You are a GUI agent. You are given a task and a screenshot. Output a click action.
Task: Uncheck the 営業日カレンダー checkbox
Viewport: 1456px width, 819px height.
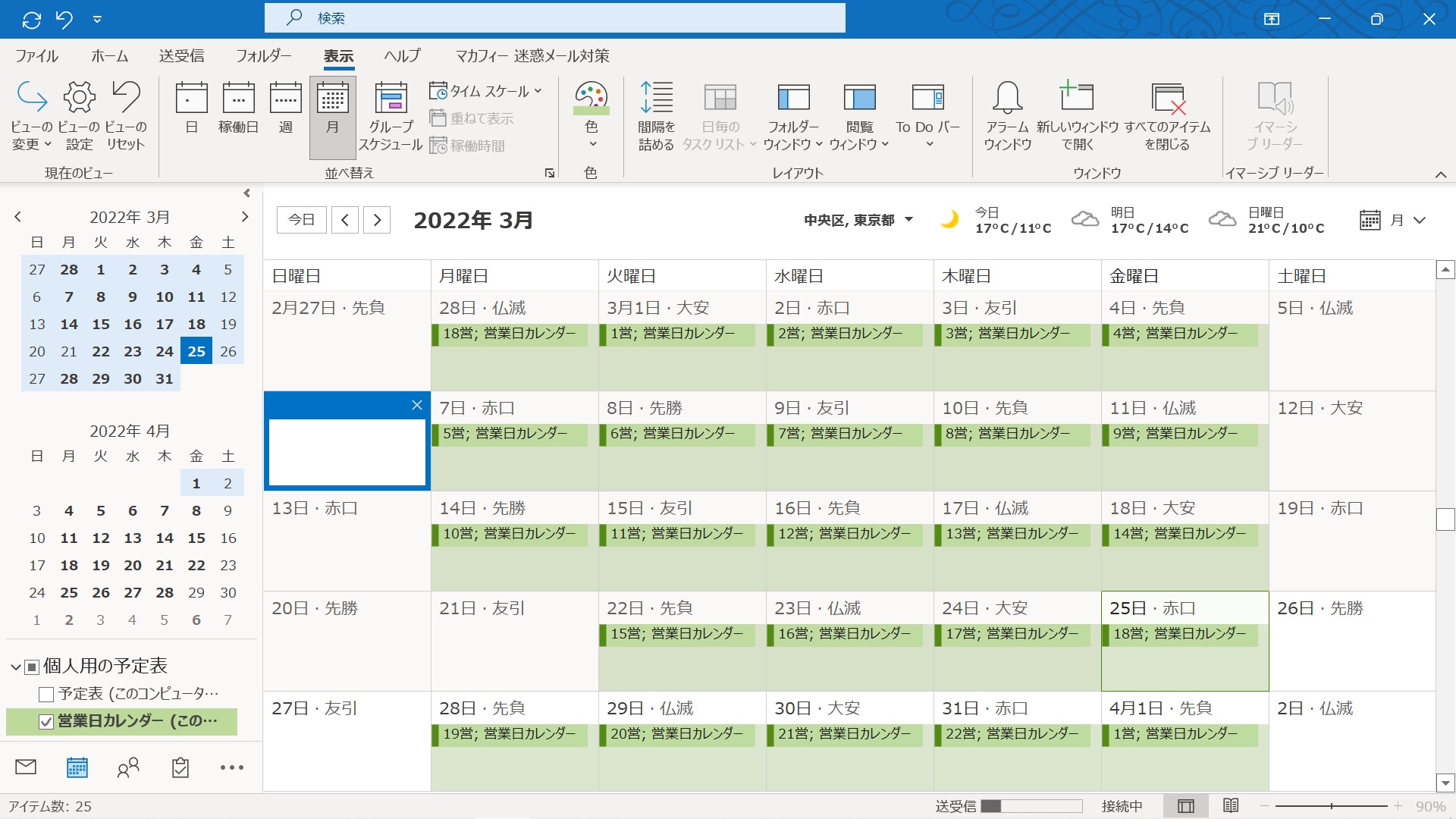(47, 721)
